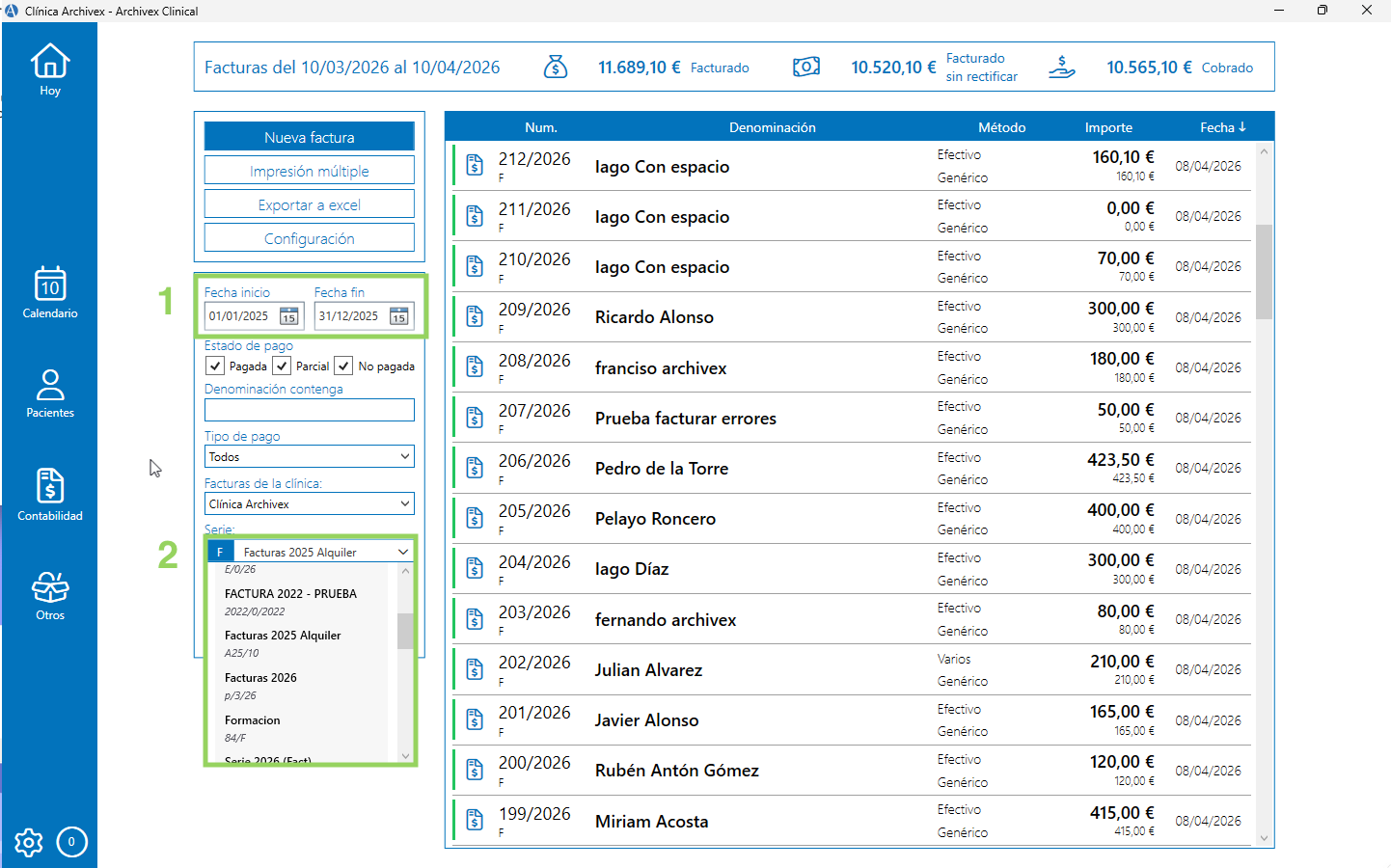Viewport: 1391px width, 868px height.
Task: Uncheck the Pagada checkbox
Action: pos(215,366)
